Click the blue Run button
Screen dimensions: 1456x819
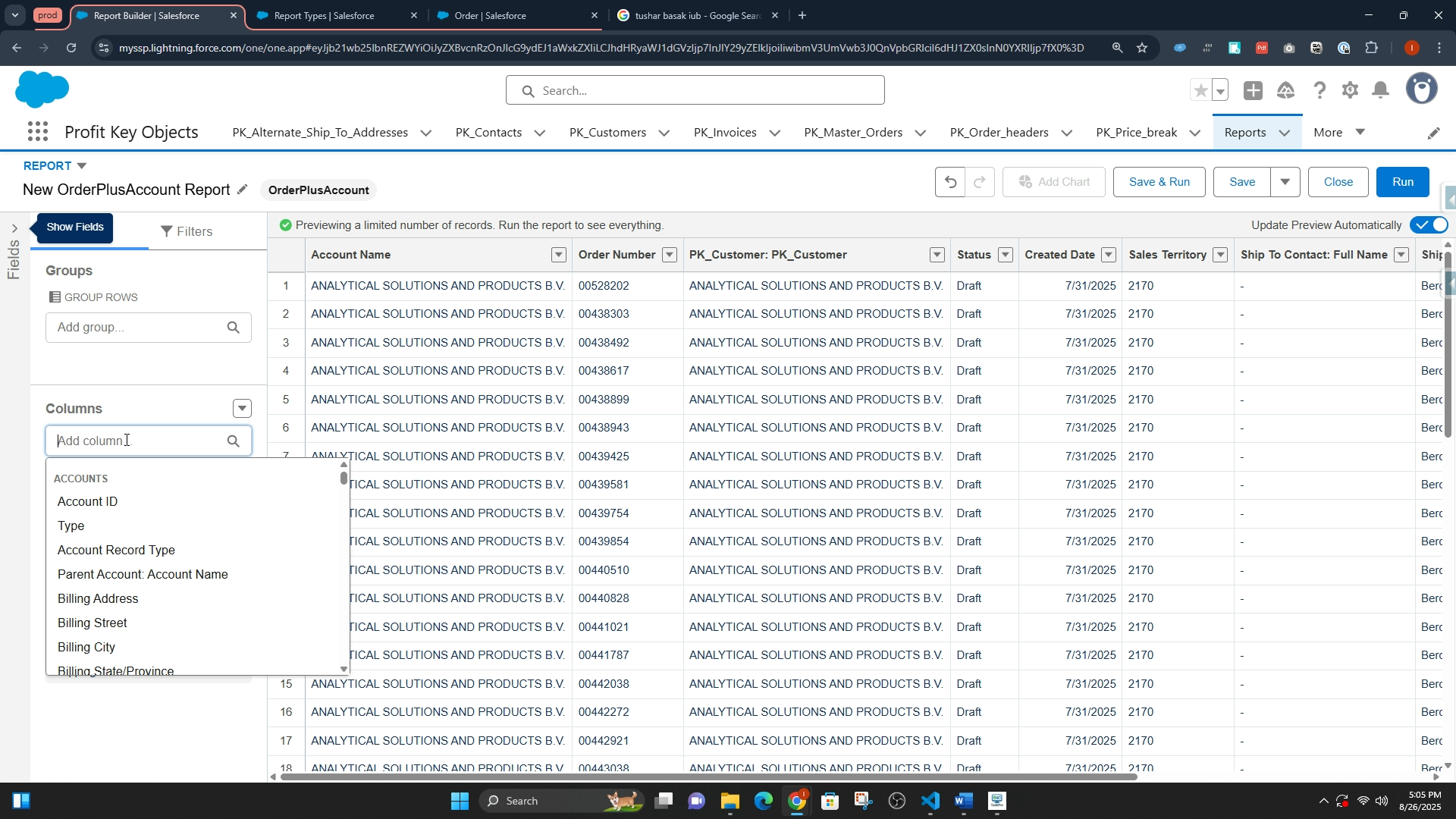1402,182
